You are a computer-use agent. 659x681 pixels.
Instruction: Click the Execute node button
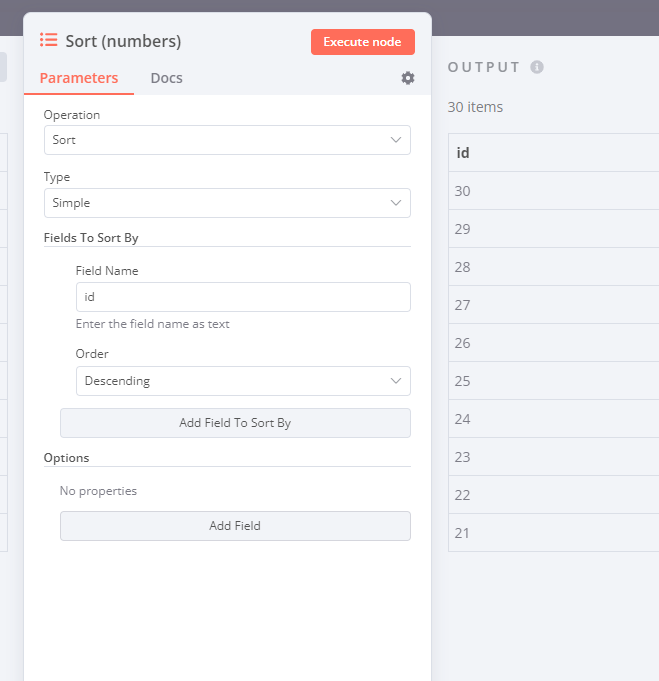(x=362, y=42)
